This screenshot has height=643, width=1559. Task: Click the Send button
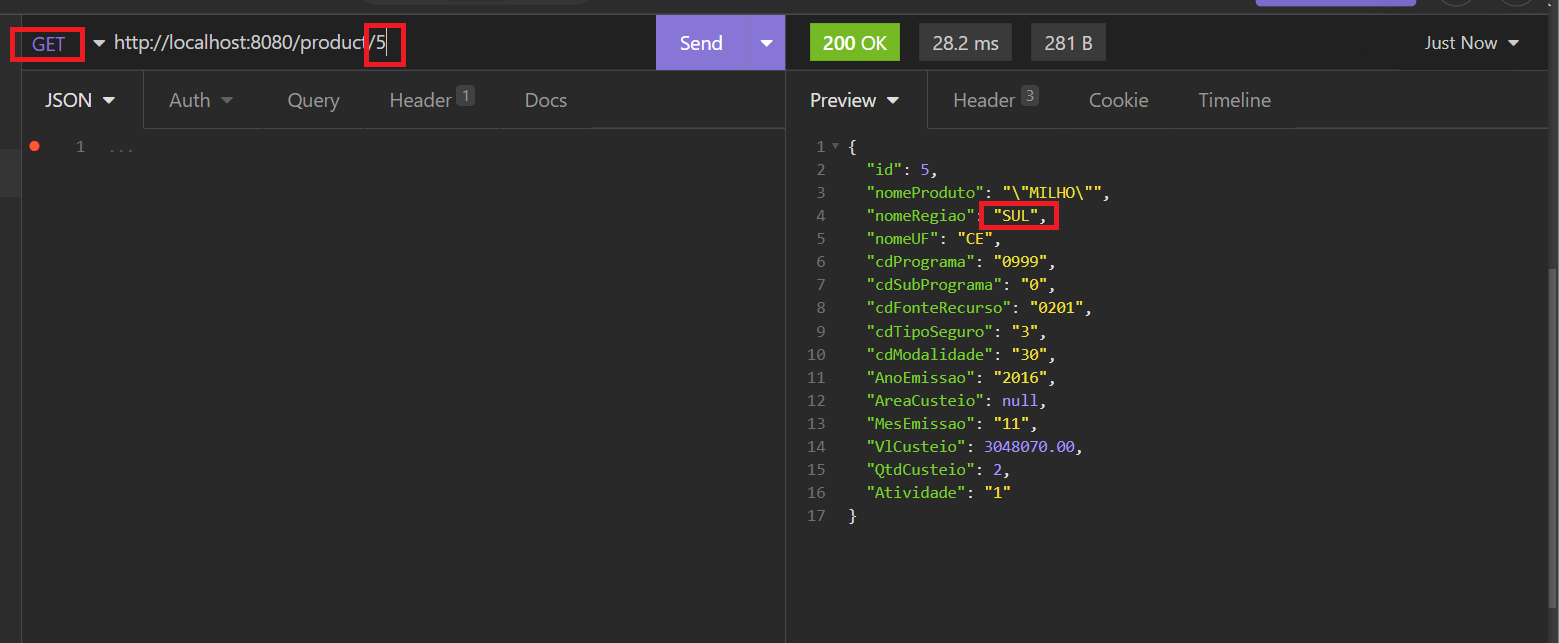click(701, 42)
